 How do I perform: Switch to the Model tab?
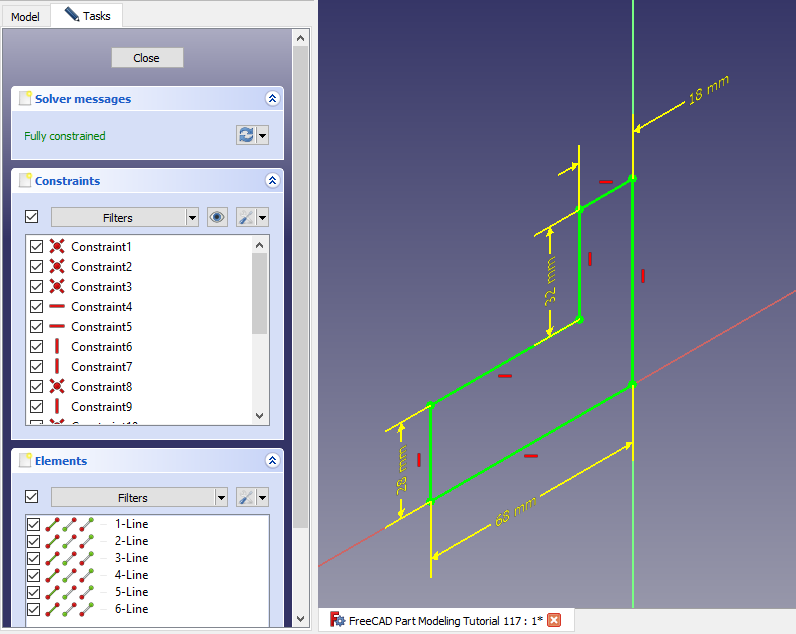pyautogui.click(x=25, y=17)
